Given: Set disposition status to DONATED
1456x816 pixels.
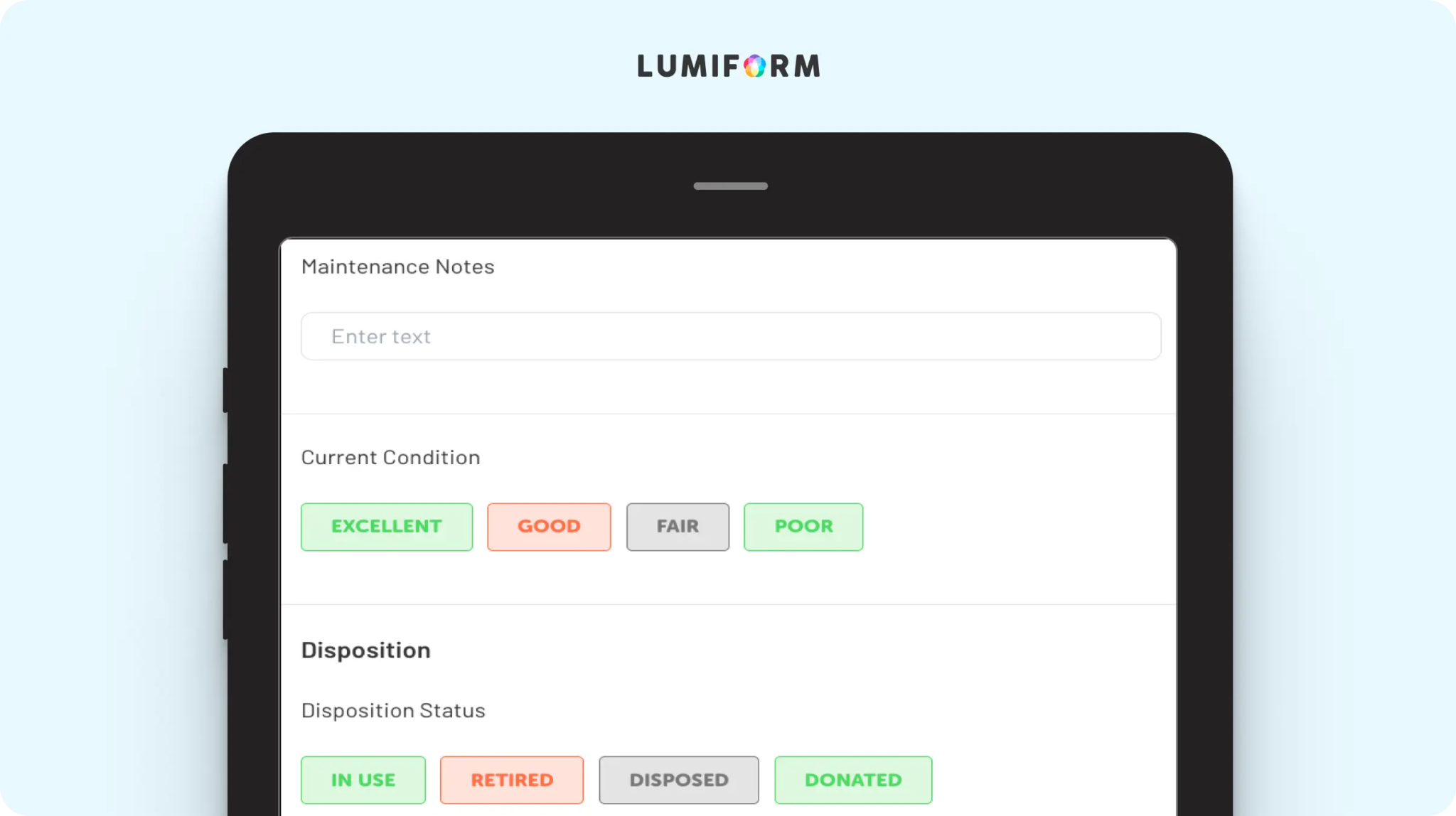Looking at the screenshot, I should [x=853, y=780].
